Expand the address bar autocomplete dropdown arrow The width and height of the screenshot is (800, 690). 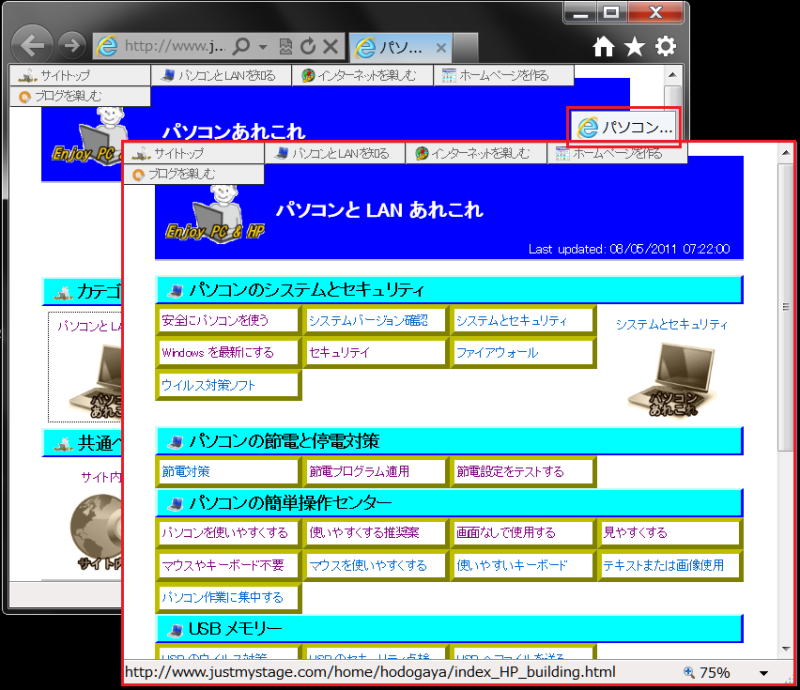coord(262,46)
